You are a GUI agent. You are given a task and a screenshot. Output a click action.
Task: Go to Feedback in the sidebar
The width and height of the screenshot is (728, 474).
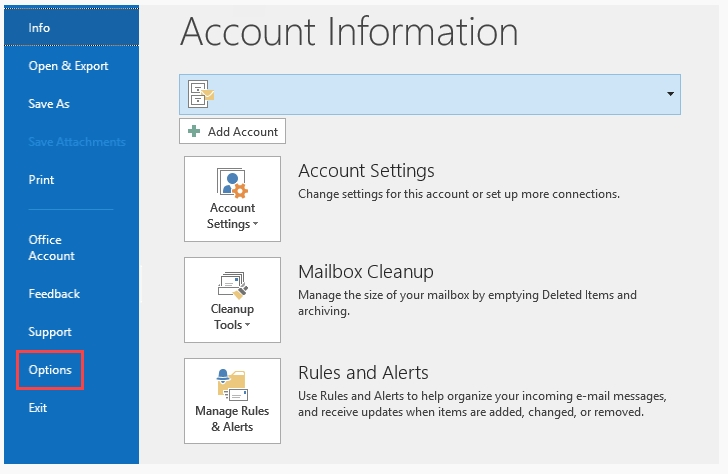tap(54, 294)
